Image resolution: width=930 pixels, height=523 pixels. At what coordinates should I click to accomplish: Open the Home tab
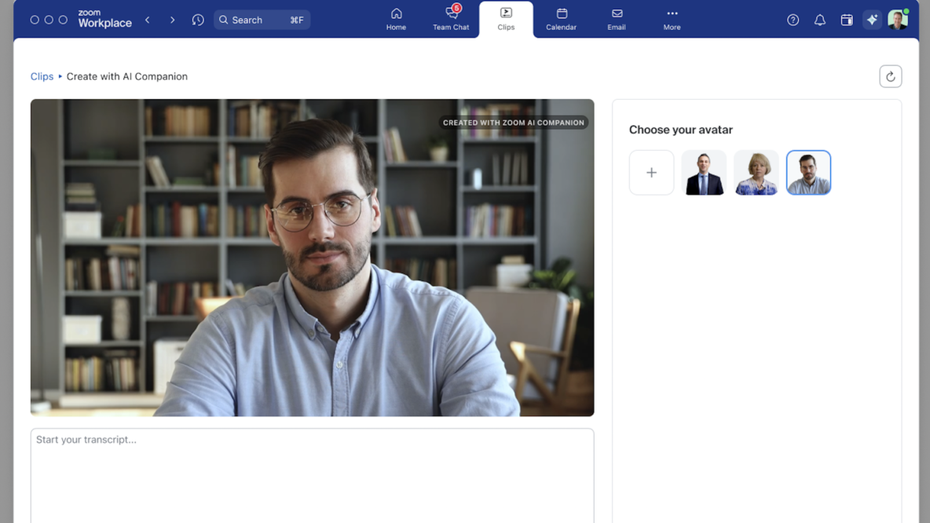(396, 19)
